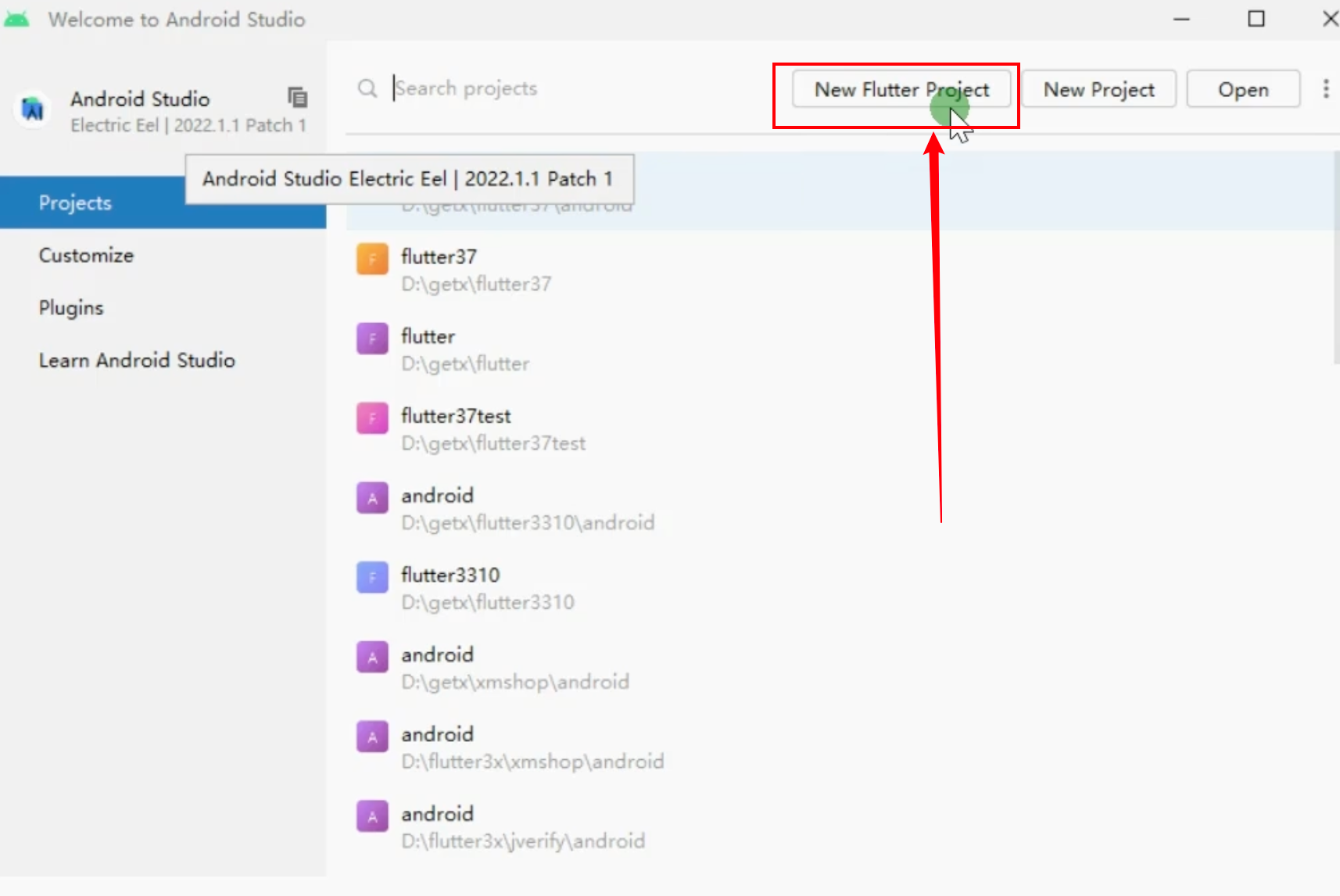The width and height of the screenshot is (1340, 896).
Task: Click the project list vertical scrollbar
Action: pos(1336,258)
